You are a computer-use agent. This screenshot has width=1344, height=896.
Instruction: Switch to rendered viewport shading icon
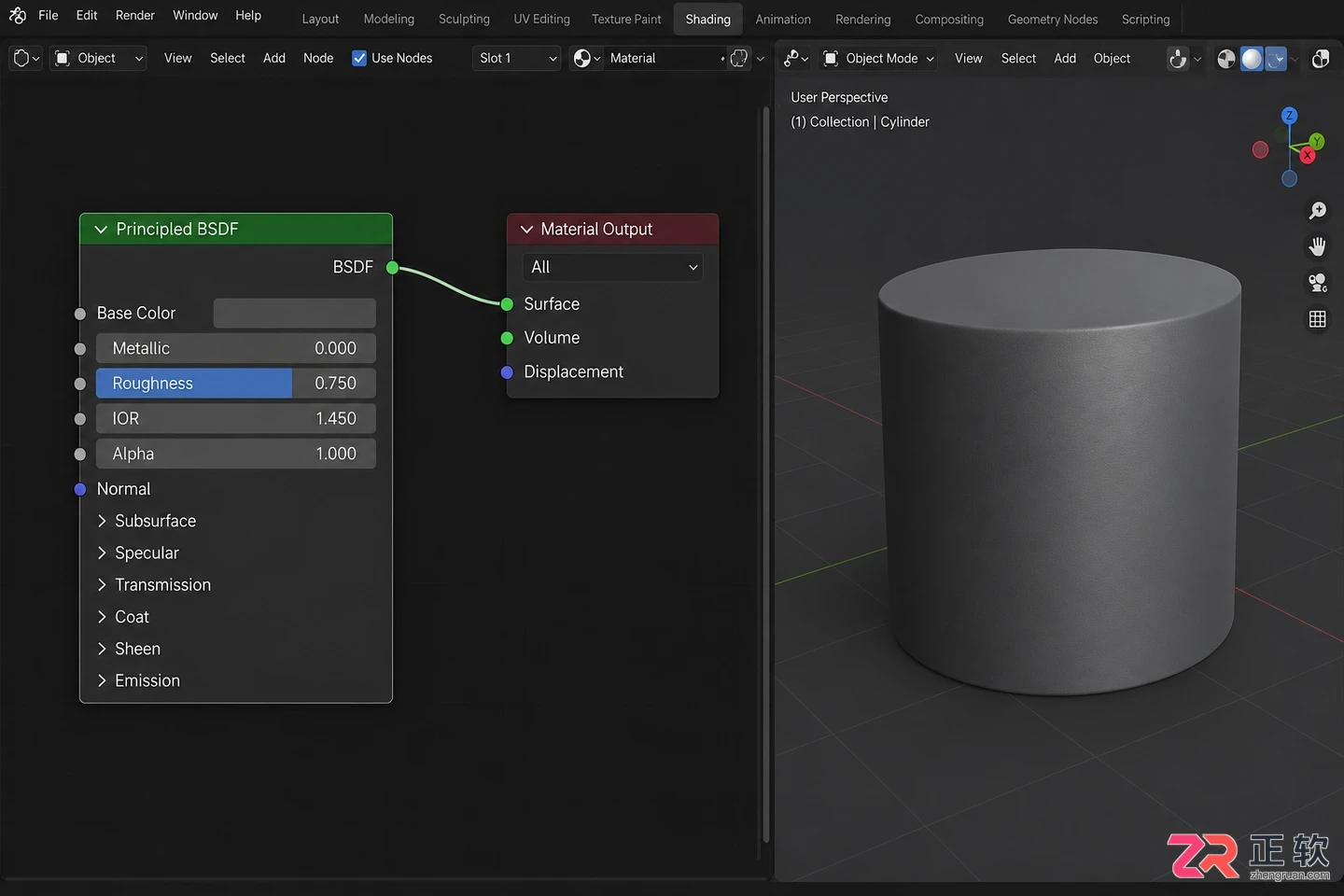(x=1276, y=59)
